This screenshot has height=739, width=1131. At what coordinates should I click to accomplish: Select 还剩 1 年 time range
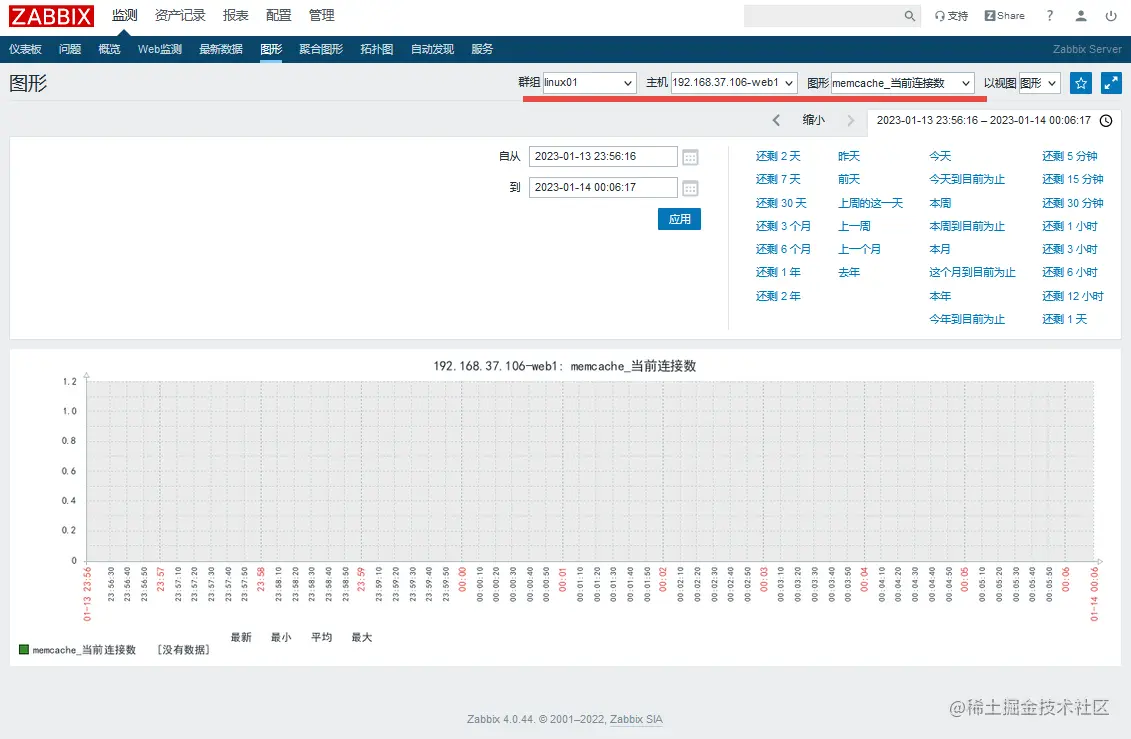click(x=778, y=273)
